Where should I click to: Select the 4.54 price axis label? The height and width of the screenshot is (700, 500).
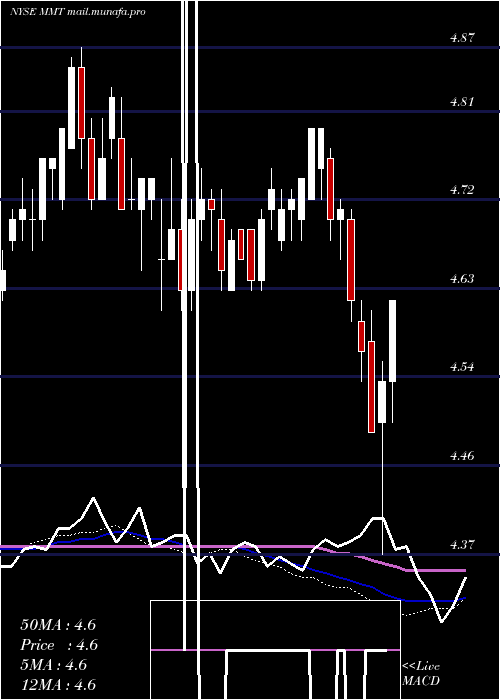click(x=462, y=367)
